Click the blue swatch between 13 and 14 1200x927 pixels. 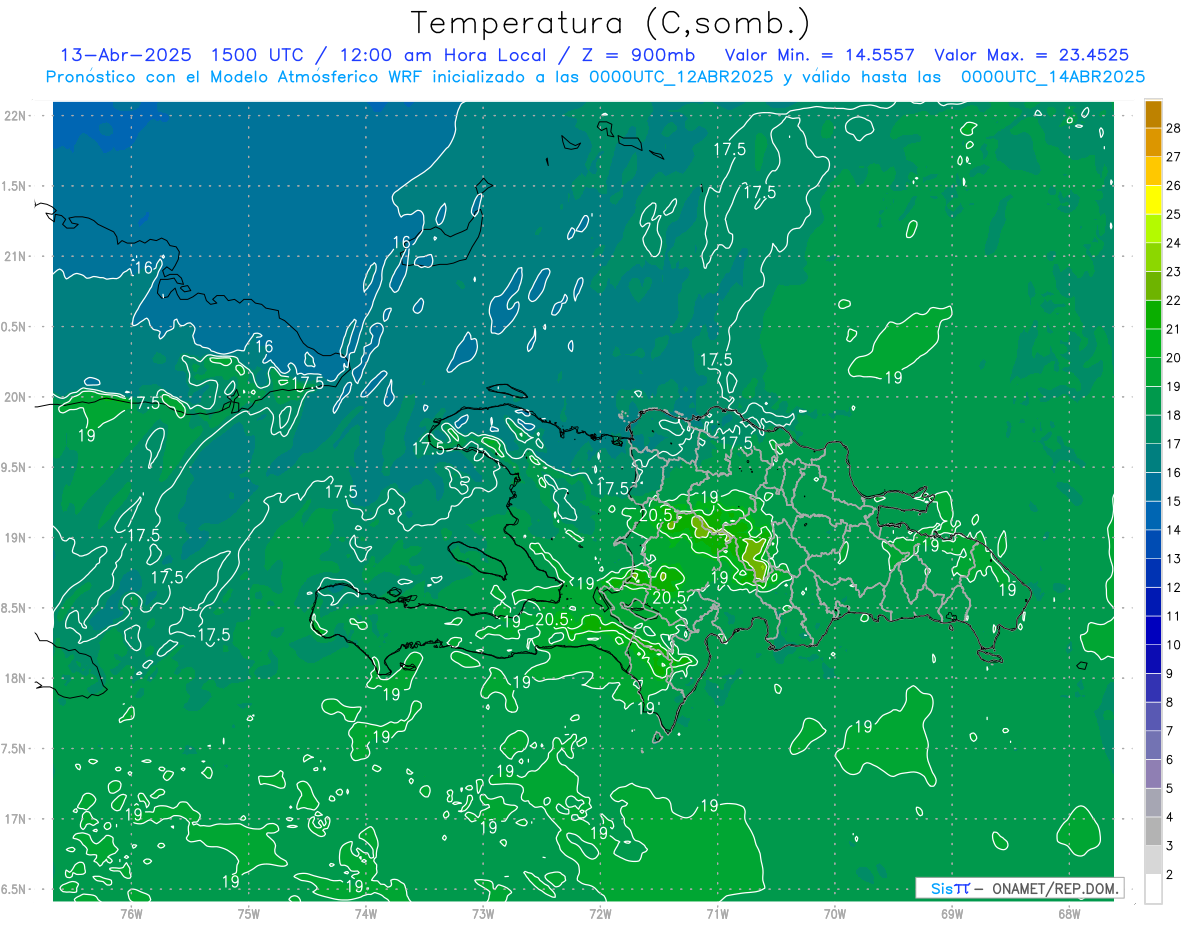coord(1153,544)
